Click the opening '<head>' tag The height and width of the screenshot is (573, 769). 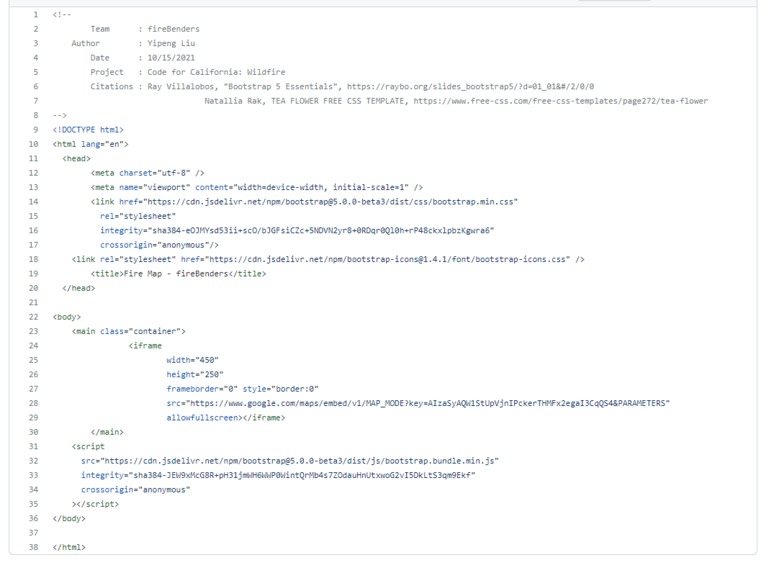coord(77,158)
